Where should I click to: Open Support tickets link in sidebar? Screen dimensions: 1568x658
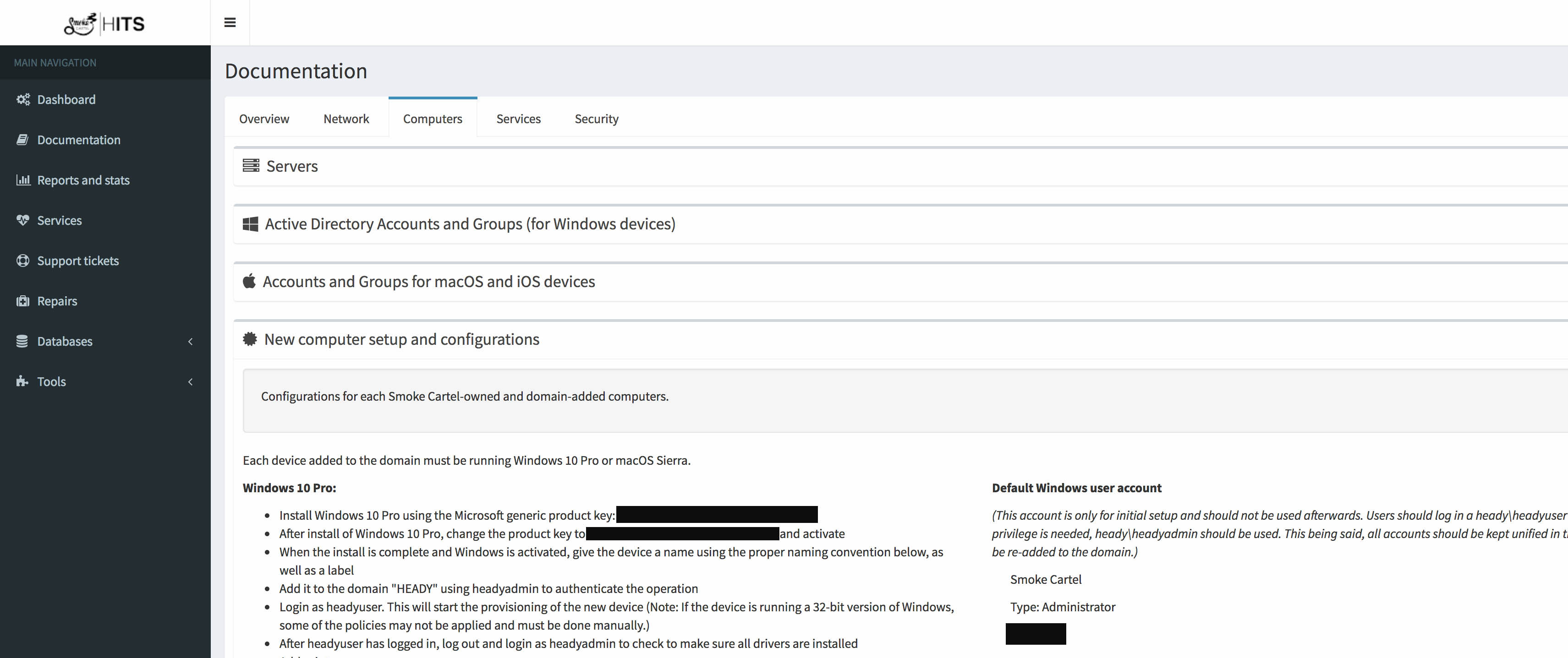(78, 260)
